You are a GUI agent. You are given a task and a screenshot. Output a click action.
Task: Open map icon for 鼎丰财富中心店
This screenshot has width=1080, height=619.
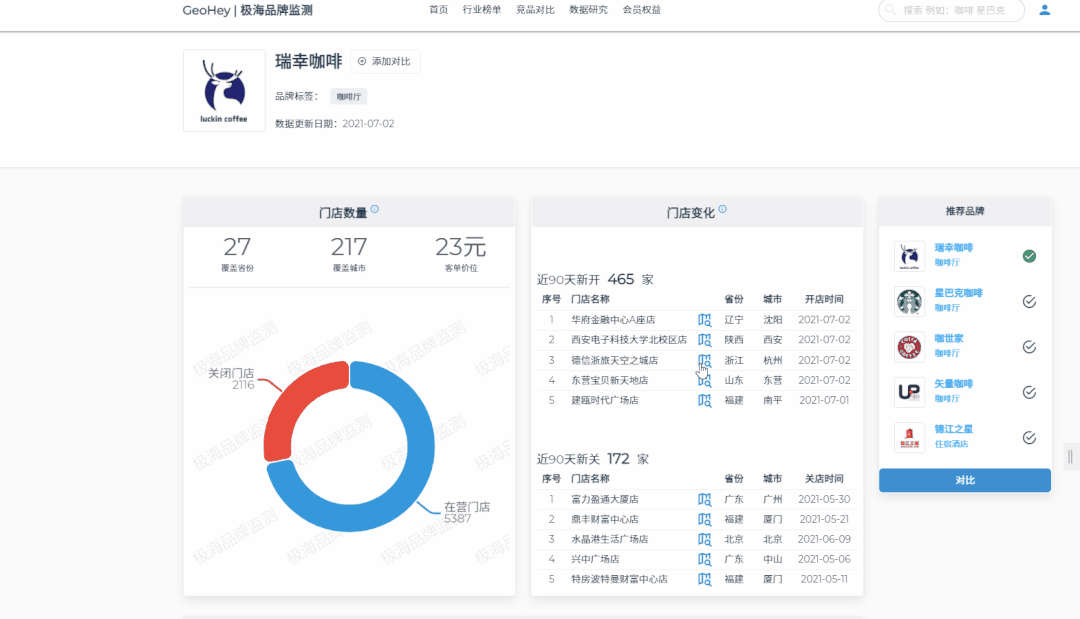704,519
